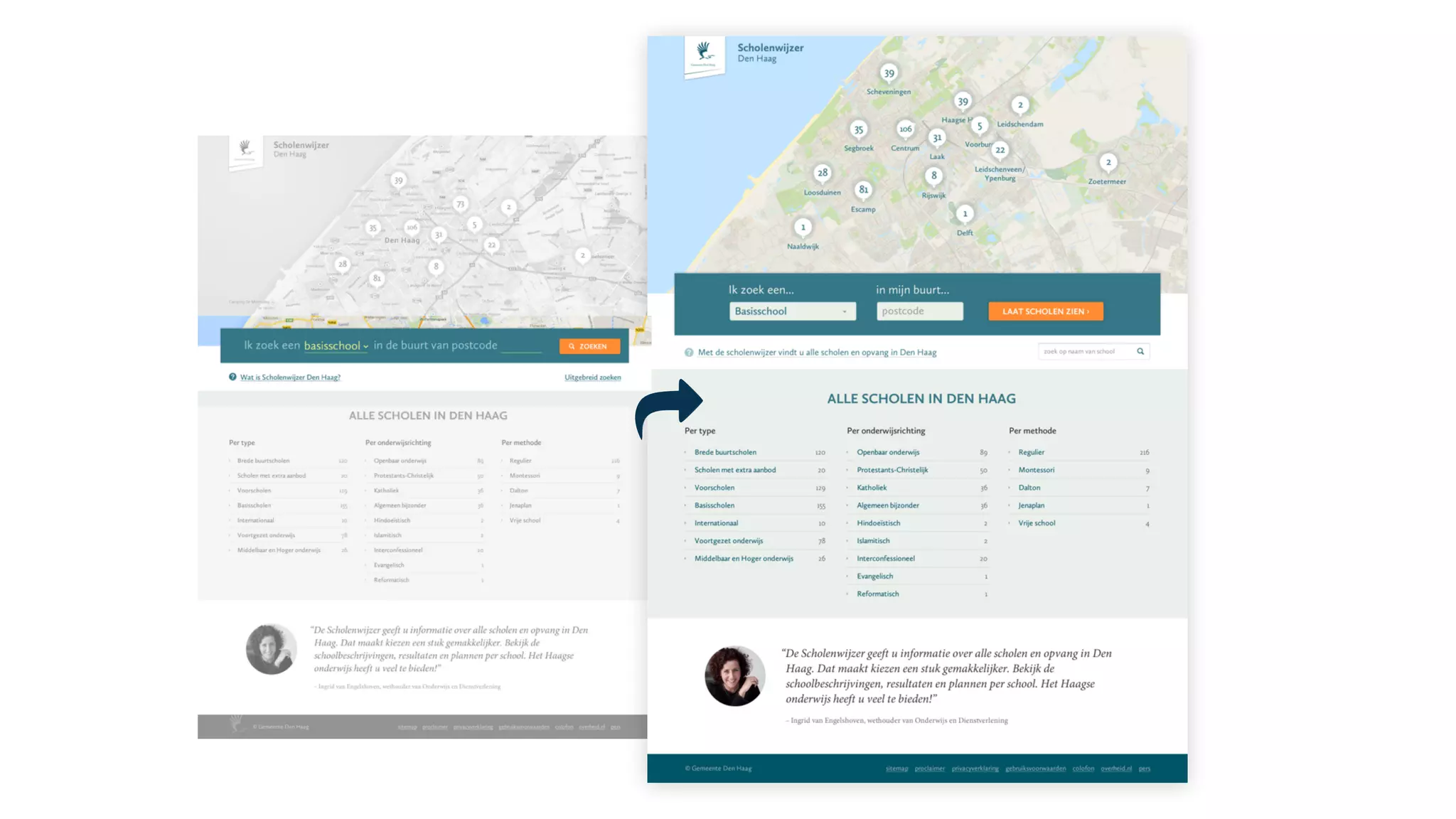Open the basisschool dropdown in left mockup
1456x819 pixels.
tap(336, 346)
